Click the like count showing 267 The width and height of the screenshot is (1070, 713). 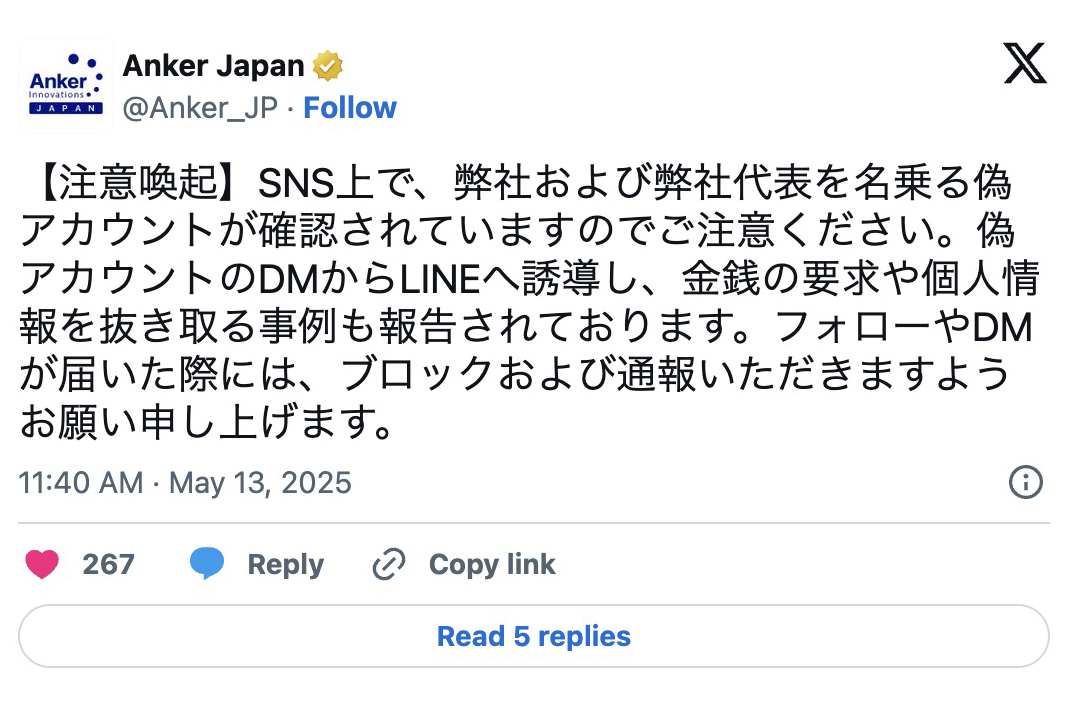pyautogui.click(x=108, y=564)
